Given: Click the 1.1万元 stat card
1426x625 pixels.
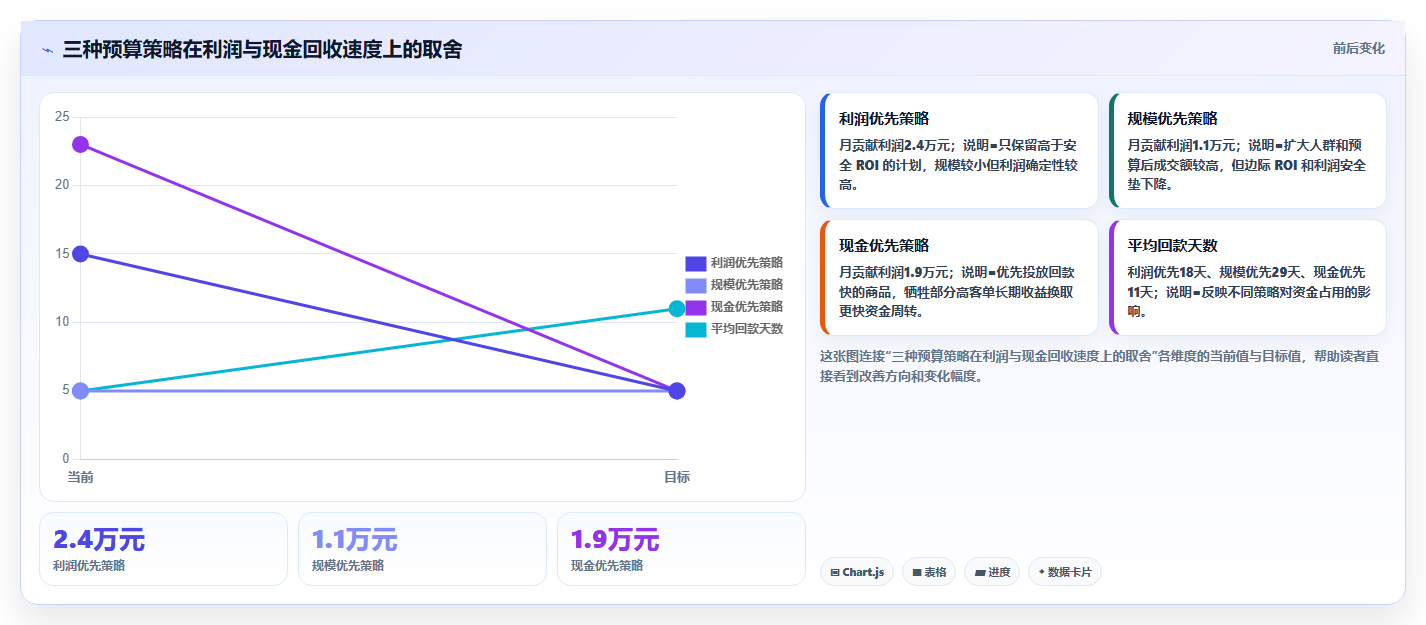Looking at the screenshot, I should 422,549.
